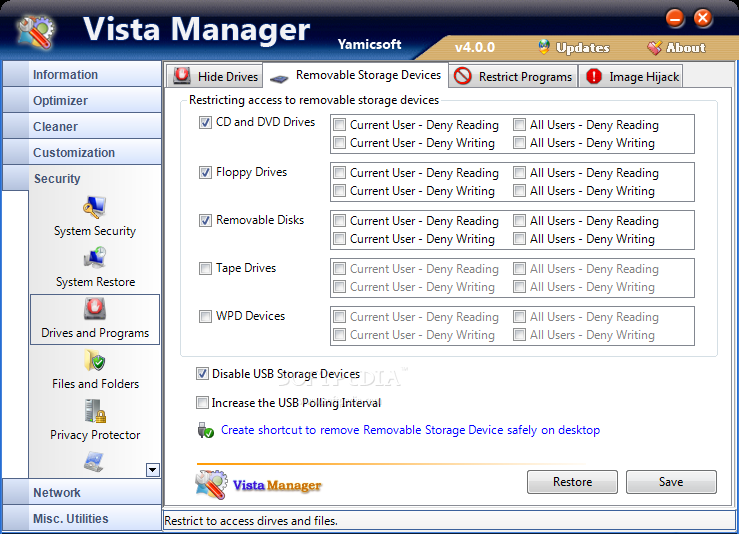Create shortcut to remove Removable Storage Device link

tap(410, 430)
